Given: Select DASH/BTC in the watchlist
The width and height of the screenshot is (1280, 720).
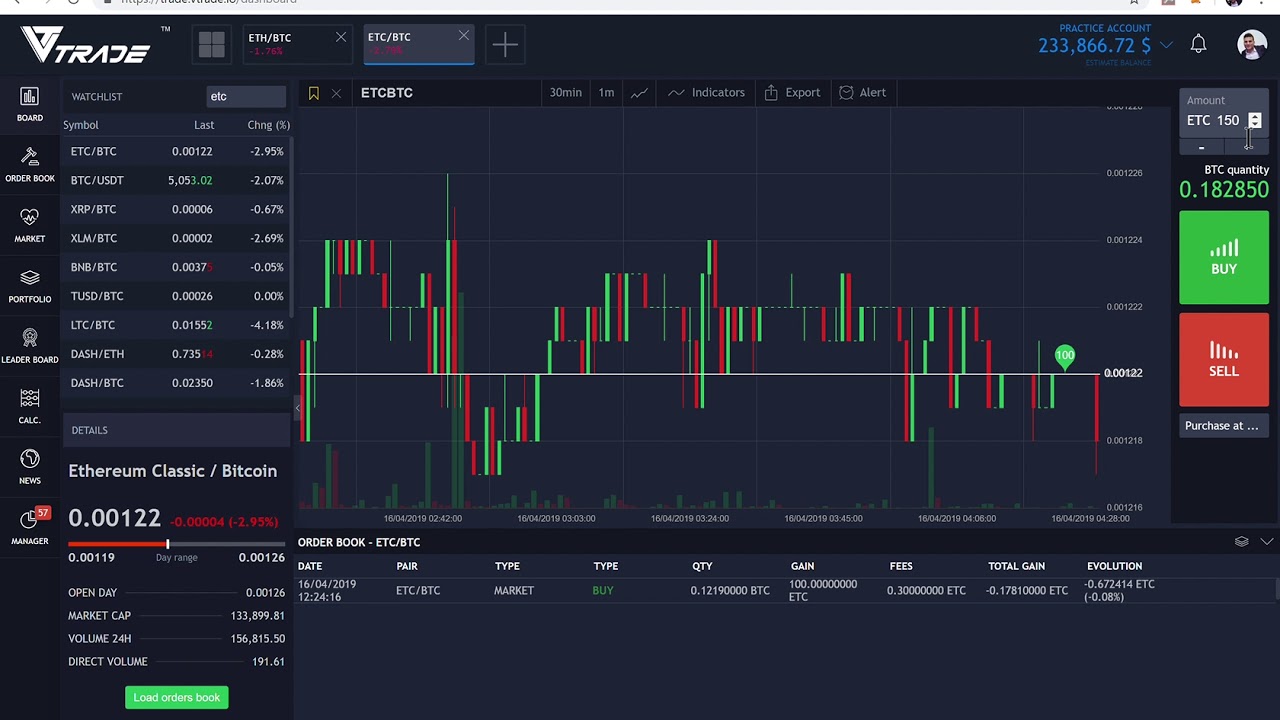Looking at the screenshot, I should coord(176,384).
